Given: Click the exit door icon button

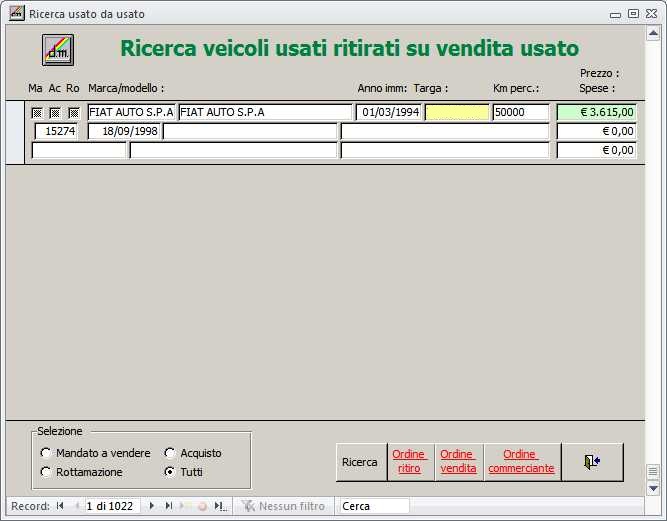Looking at the screenshot, I should pos(592,462).
